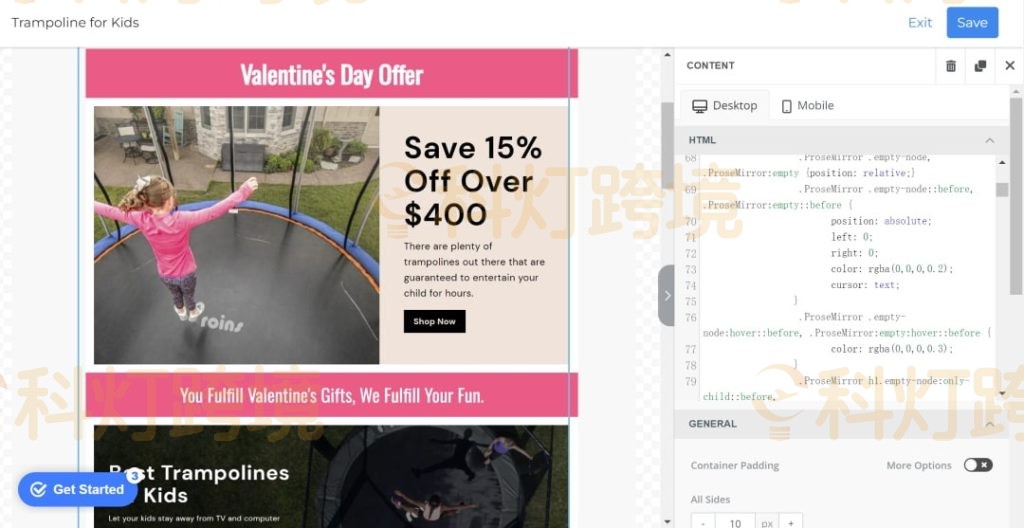The width and height of the screenshot is (1024, 528).
Task: Duplicate the content block
Action: tap(980, 65)
